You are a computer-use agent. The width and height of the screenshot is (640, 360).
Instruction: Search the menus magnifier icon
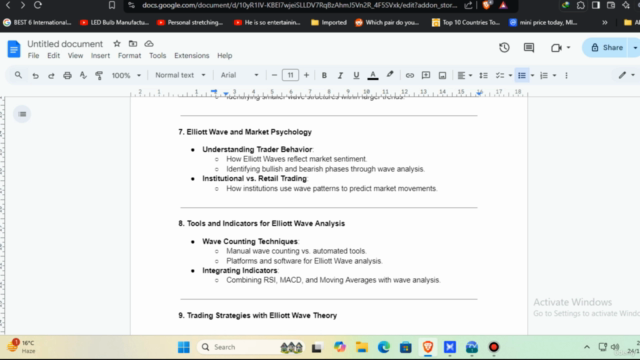pyautogui.click(x=18, y=75)
